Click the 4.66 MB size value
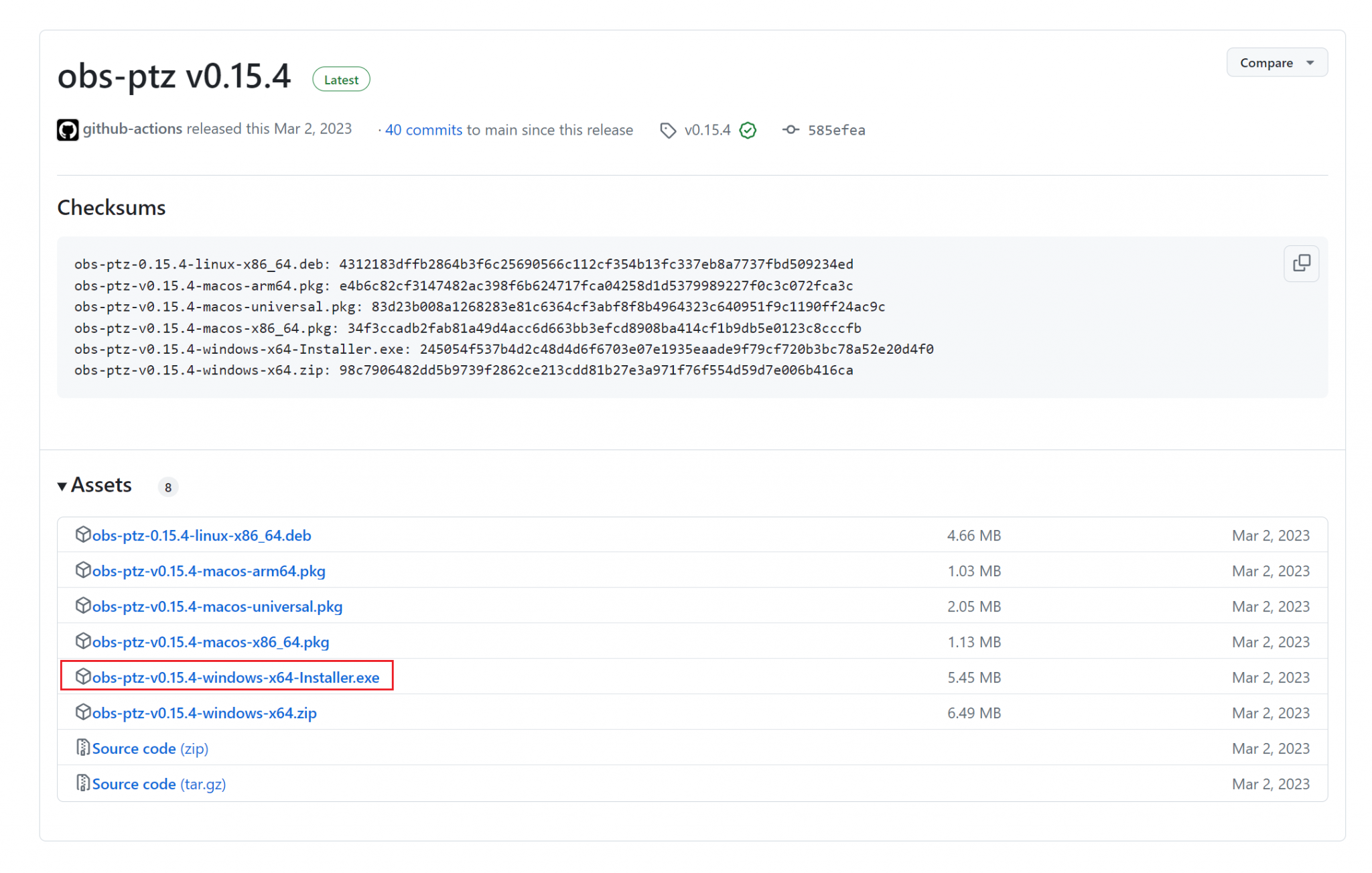1372x873 pixels. [x=974, y=535]
